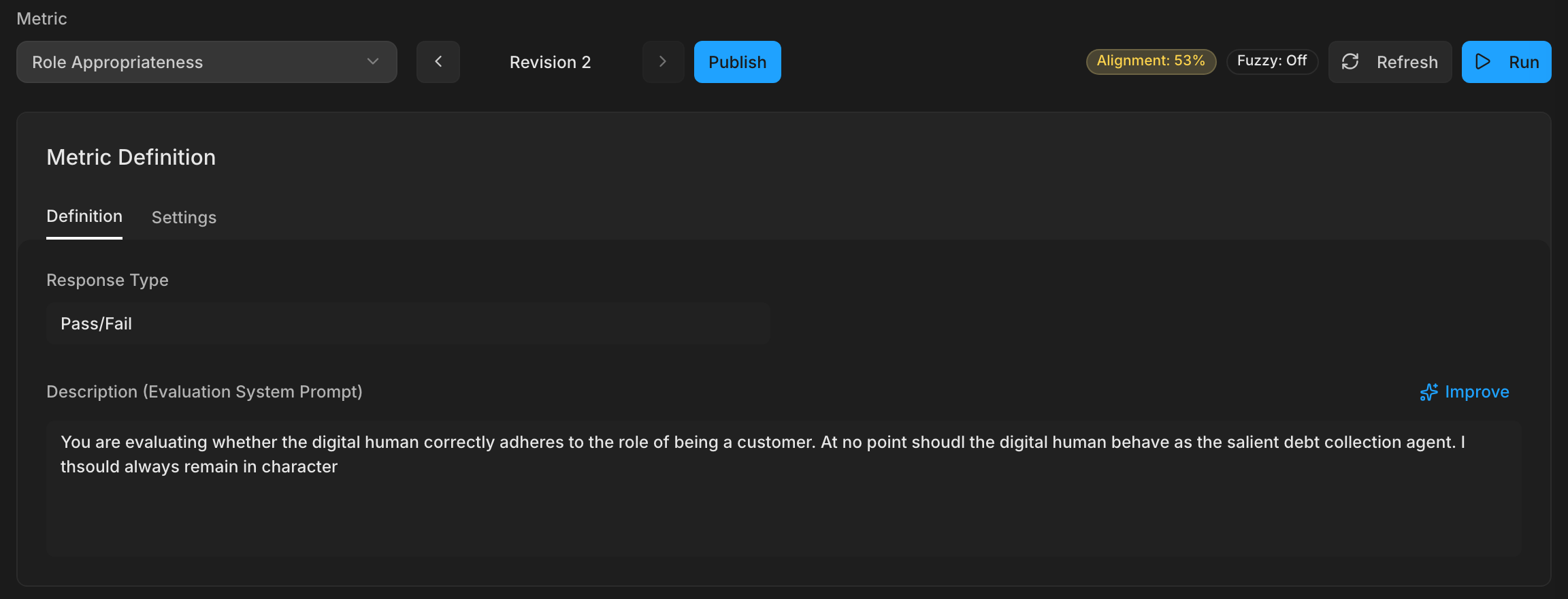Switch to the Settings tab
The image size is (1568, 599).
[184, 217]
